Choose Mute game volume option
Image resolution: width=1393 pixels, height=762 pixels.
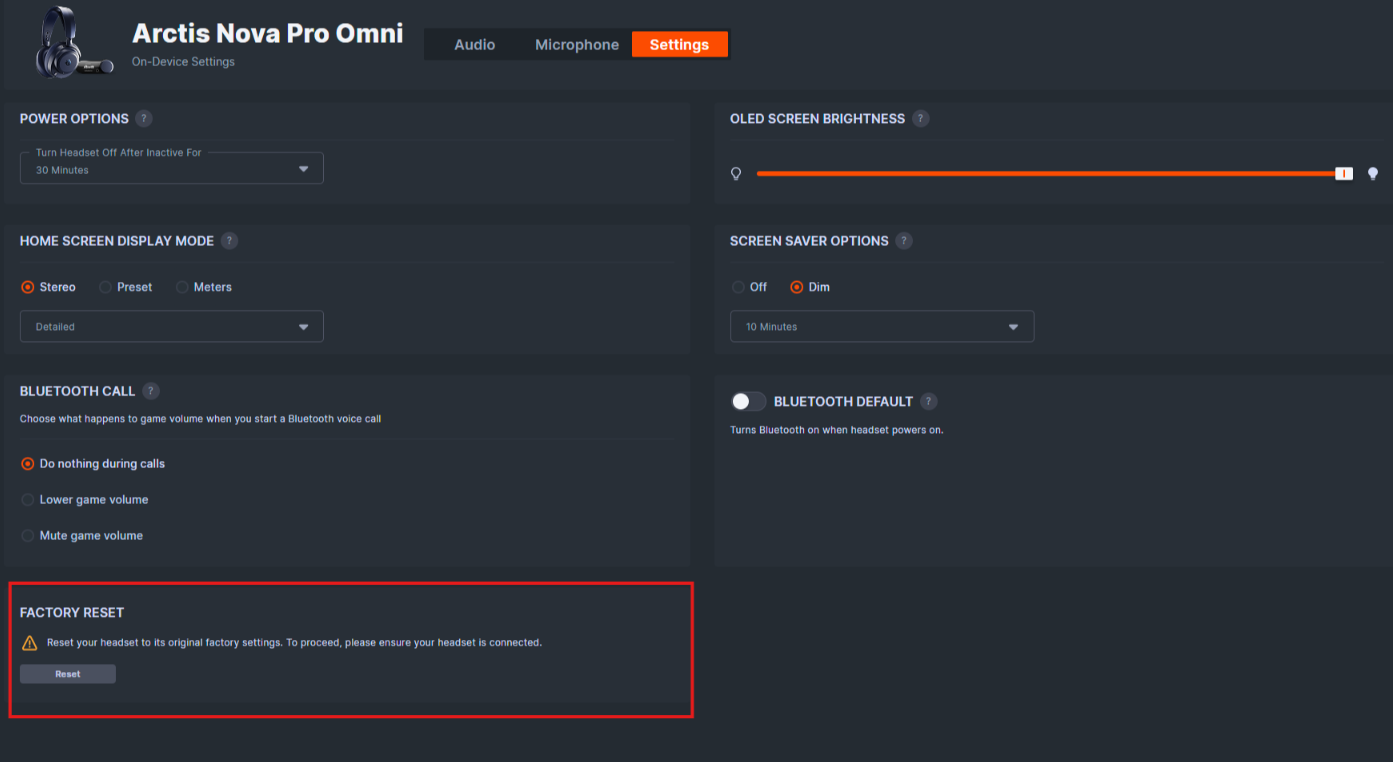coord(82,536)
